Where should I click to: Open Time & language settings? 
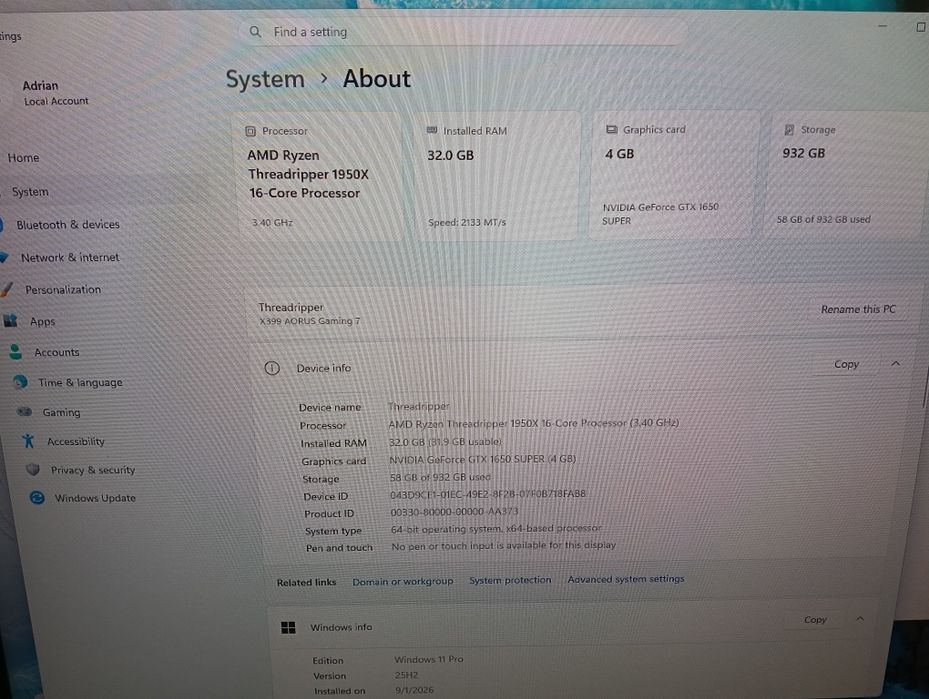tap(81, 383)
